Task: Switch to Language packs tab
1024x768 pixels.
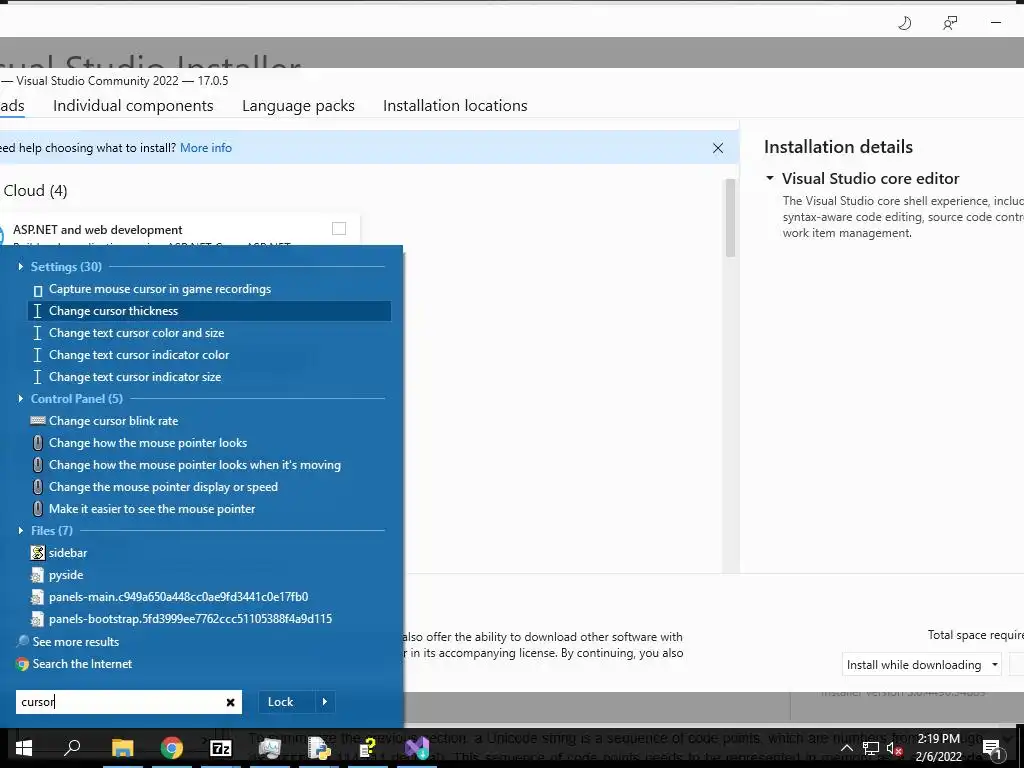Action: (298, 106)
